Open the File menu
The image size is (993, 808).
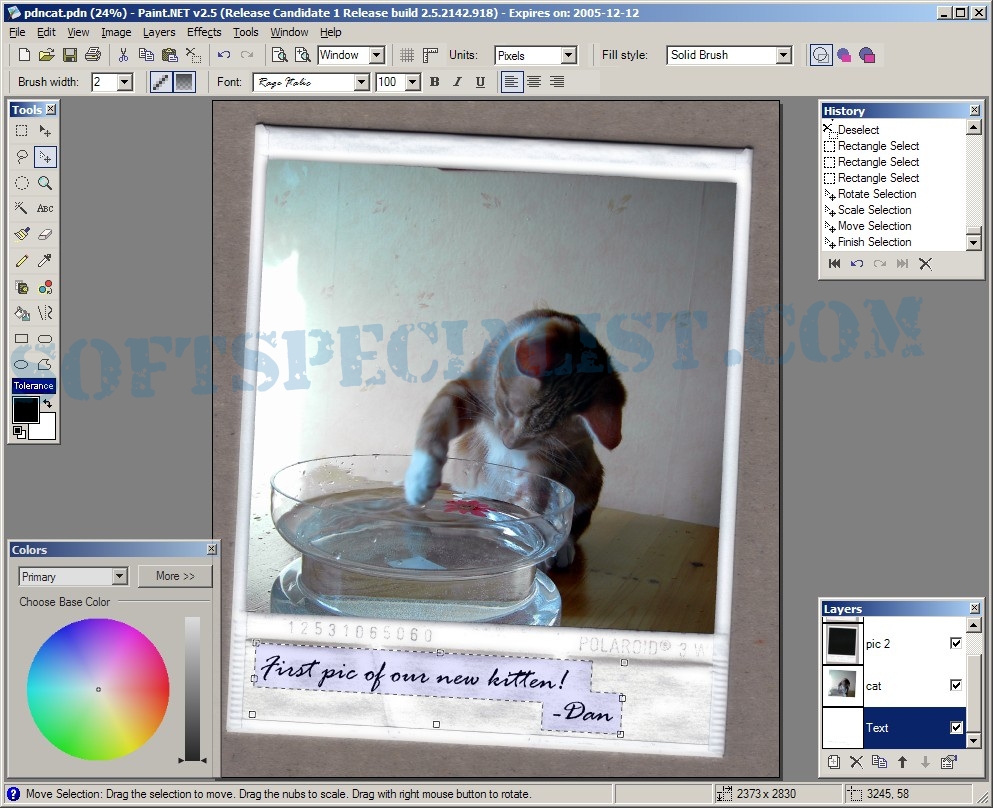coord(17,32)
